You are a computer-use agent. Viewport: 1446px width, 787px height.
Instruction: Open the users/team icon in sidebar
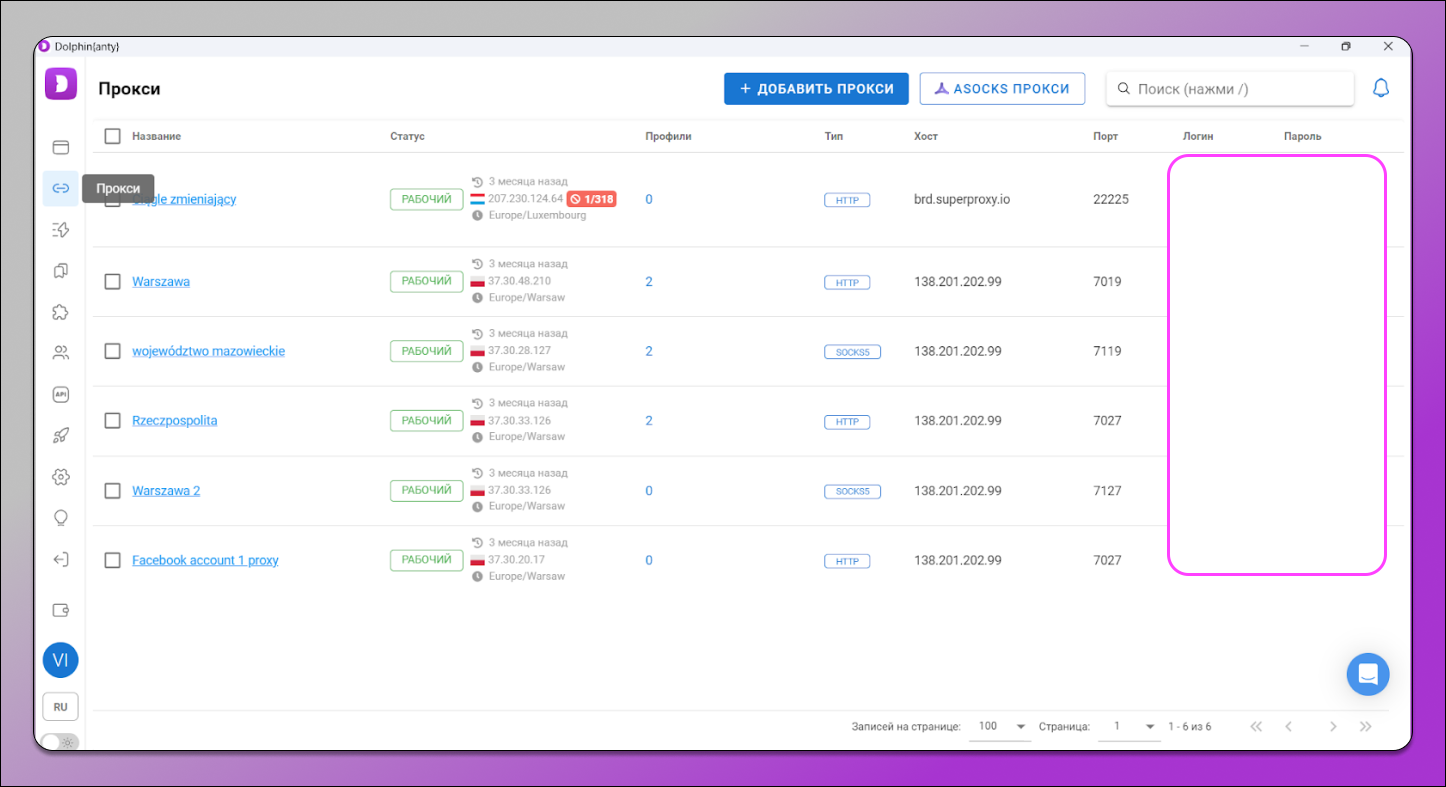point(61,353)
